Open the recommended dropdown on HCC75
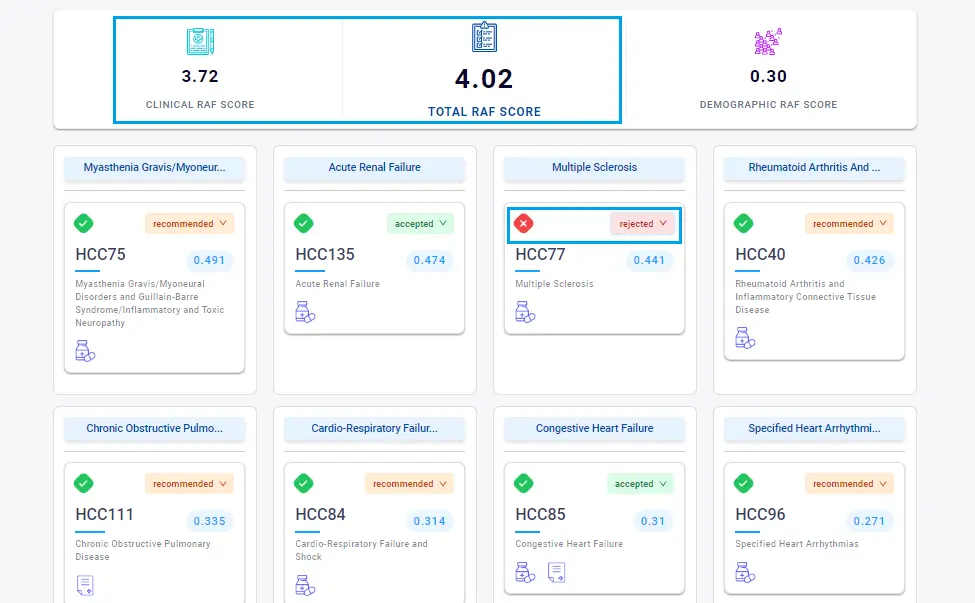 [190, 224]
